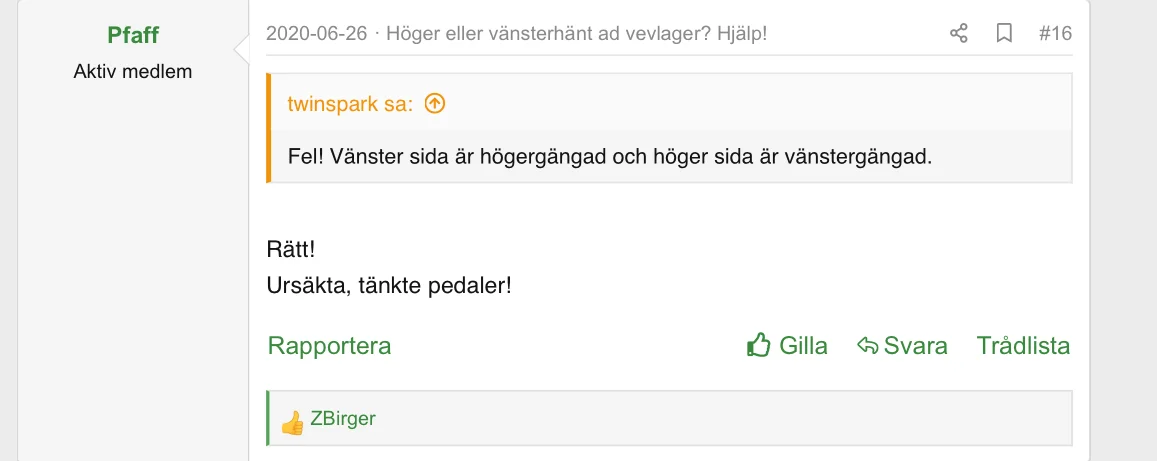Open Pfaff's user profile
The height and width of the screenshot is (461, 1157).
tap(133, 35)
